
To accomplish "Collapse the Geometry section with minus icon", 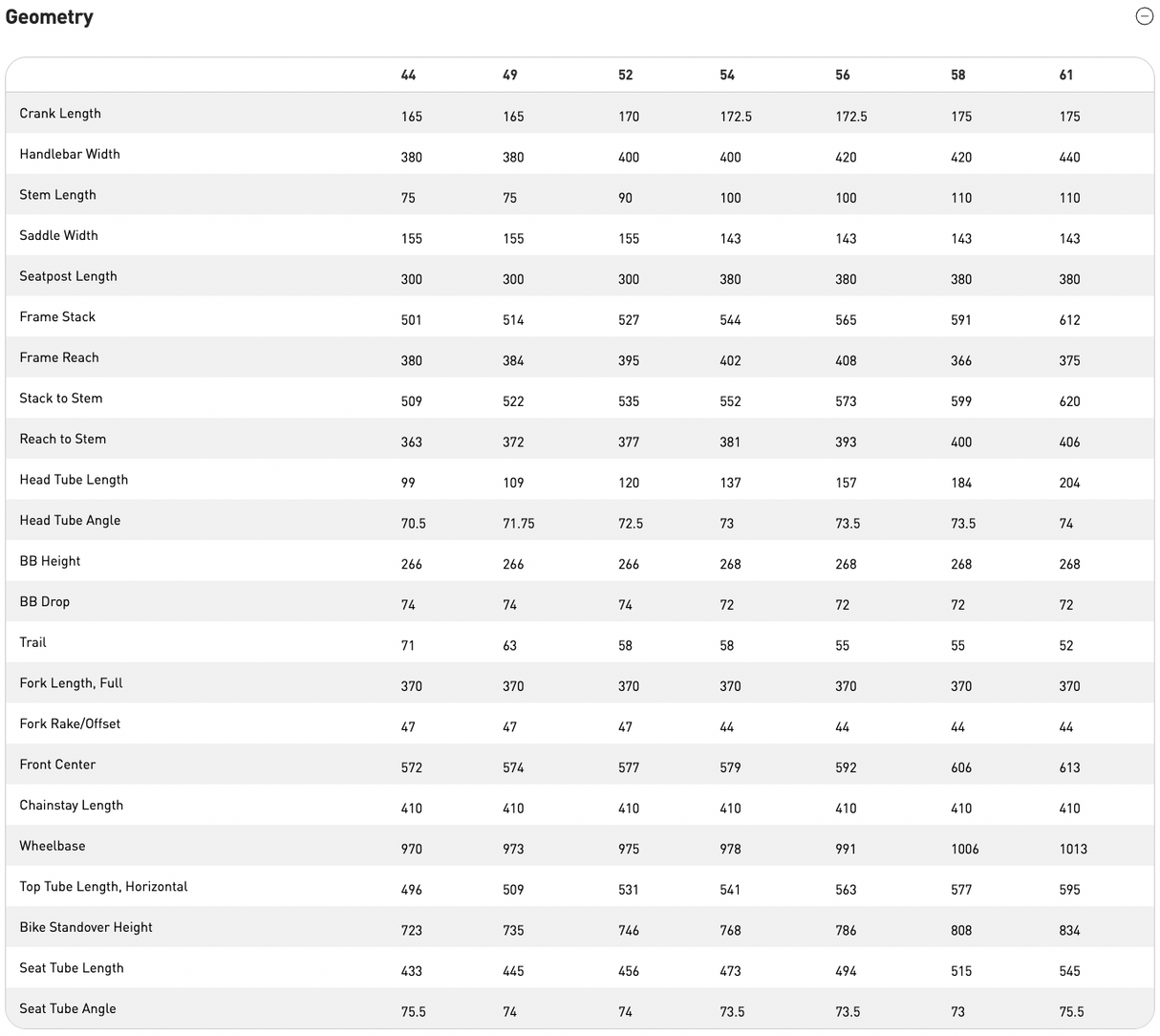I will coord(1144,16).
